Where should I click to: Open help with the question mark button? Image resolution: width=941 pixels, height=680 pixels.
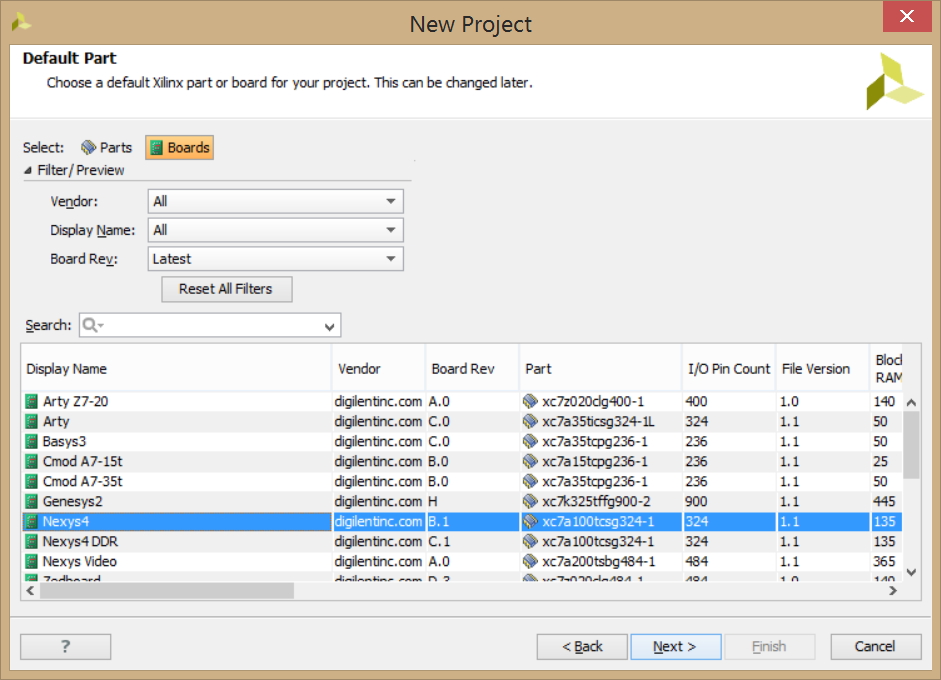click(x=65, y=646)
